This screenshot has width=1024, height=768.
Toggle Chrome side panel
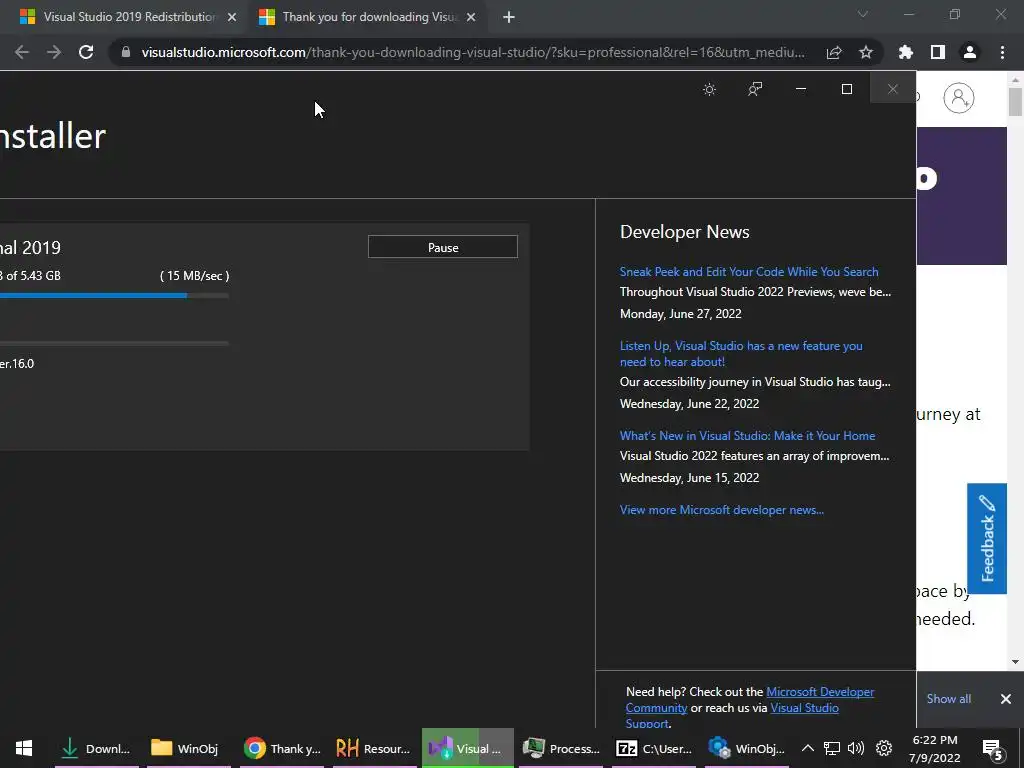(x=938, y=52)
